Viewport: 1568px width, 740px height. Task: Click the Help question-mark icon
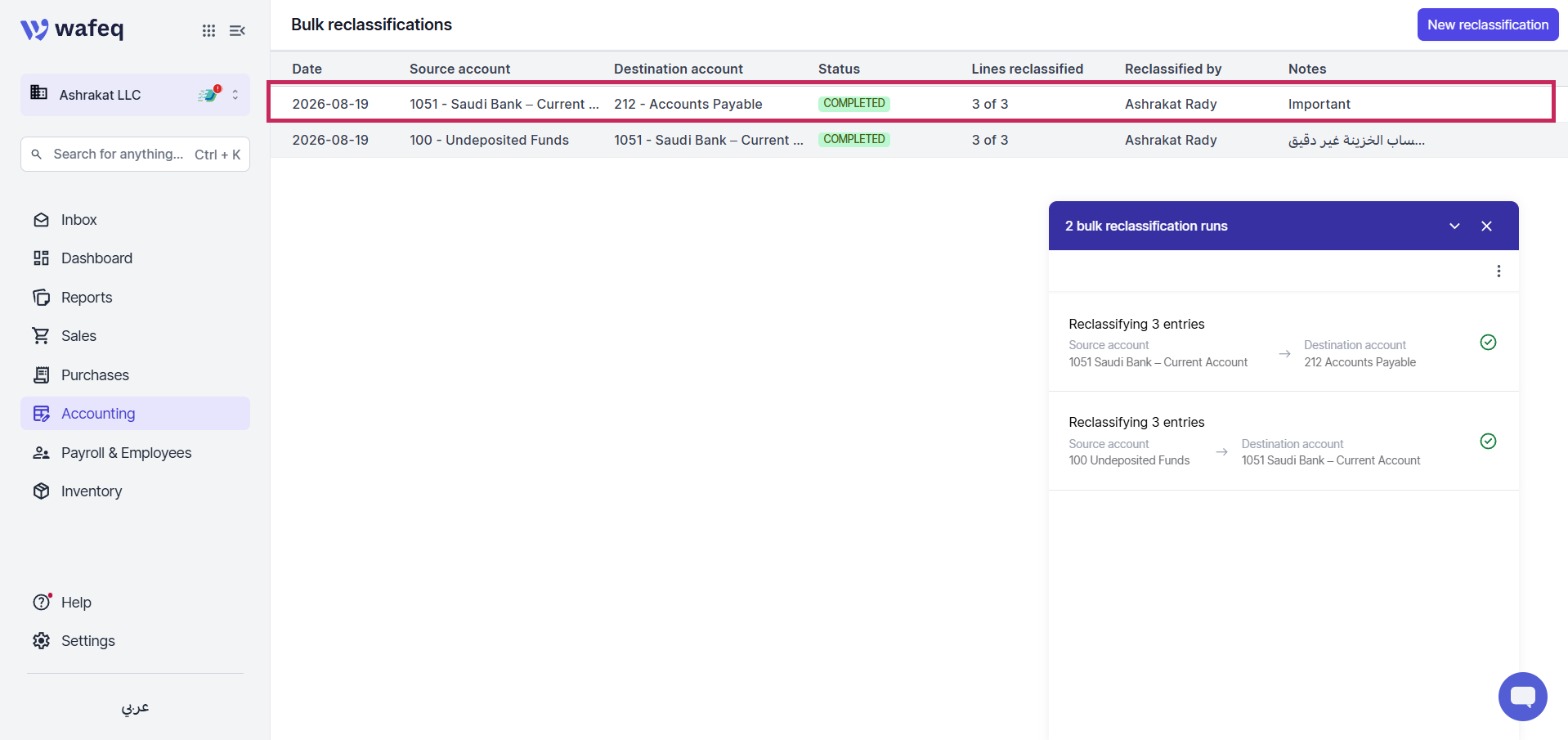point(41,603)
